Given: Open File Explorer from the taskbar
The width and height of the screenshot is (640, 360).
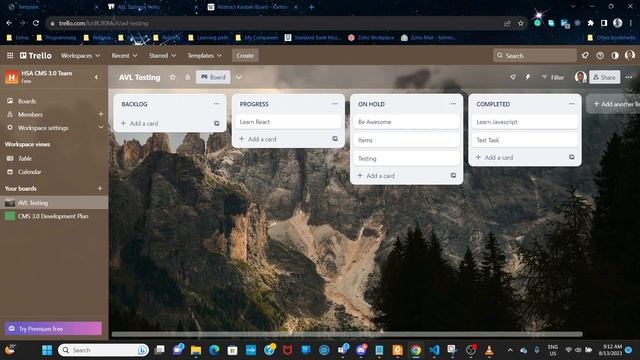Looking at the screenshot, I should pyautogui.click(x=196, y=350).
